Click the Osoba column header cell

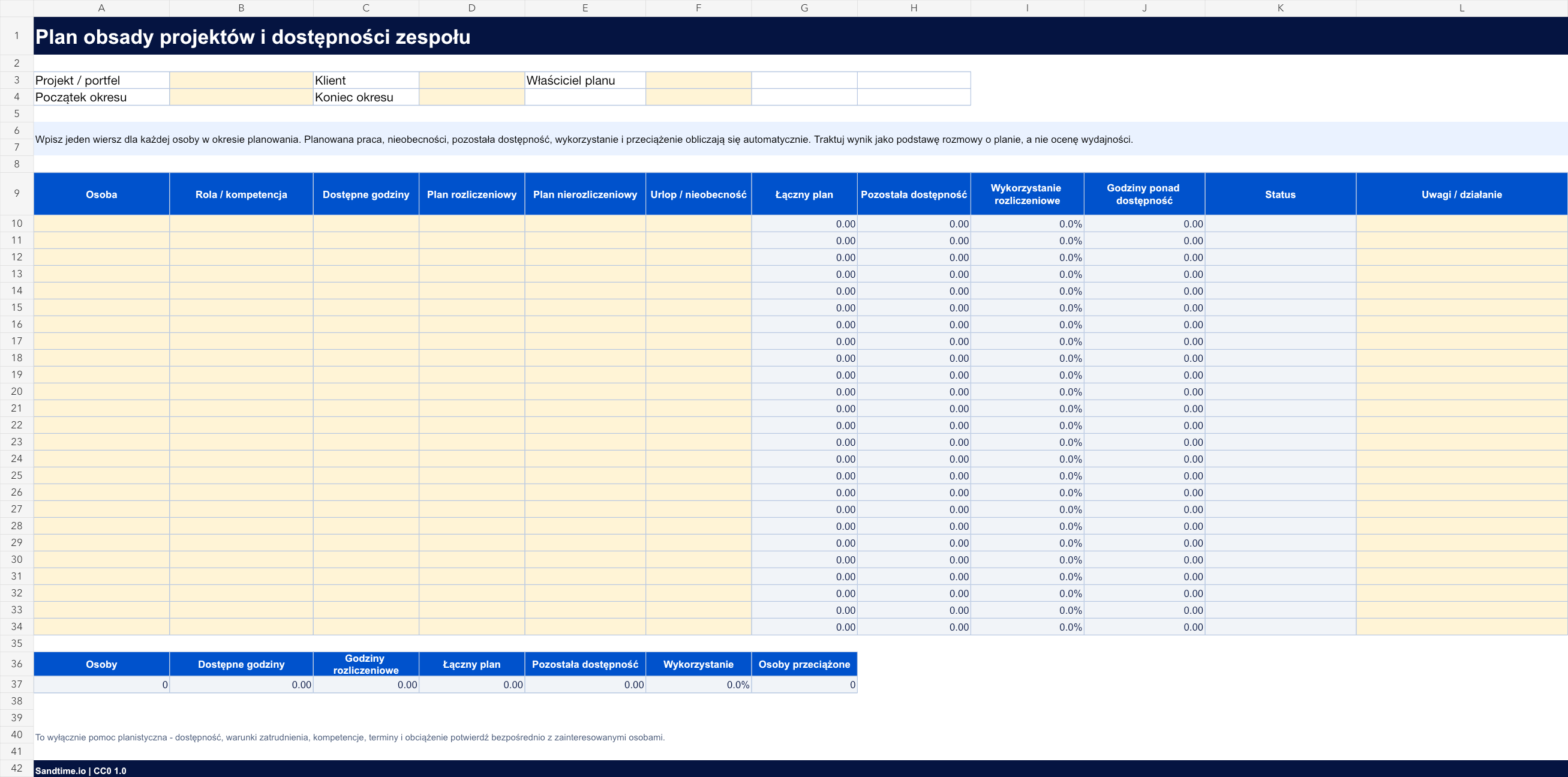coord(101,194)
